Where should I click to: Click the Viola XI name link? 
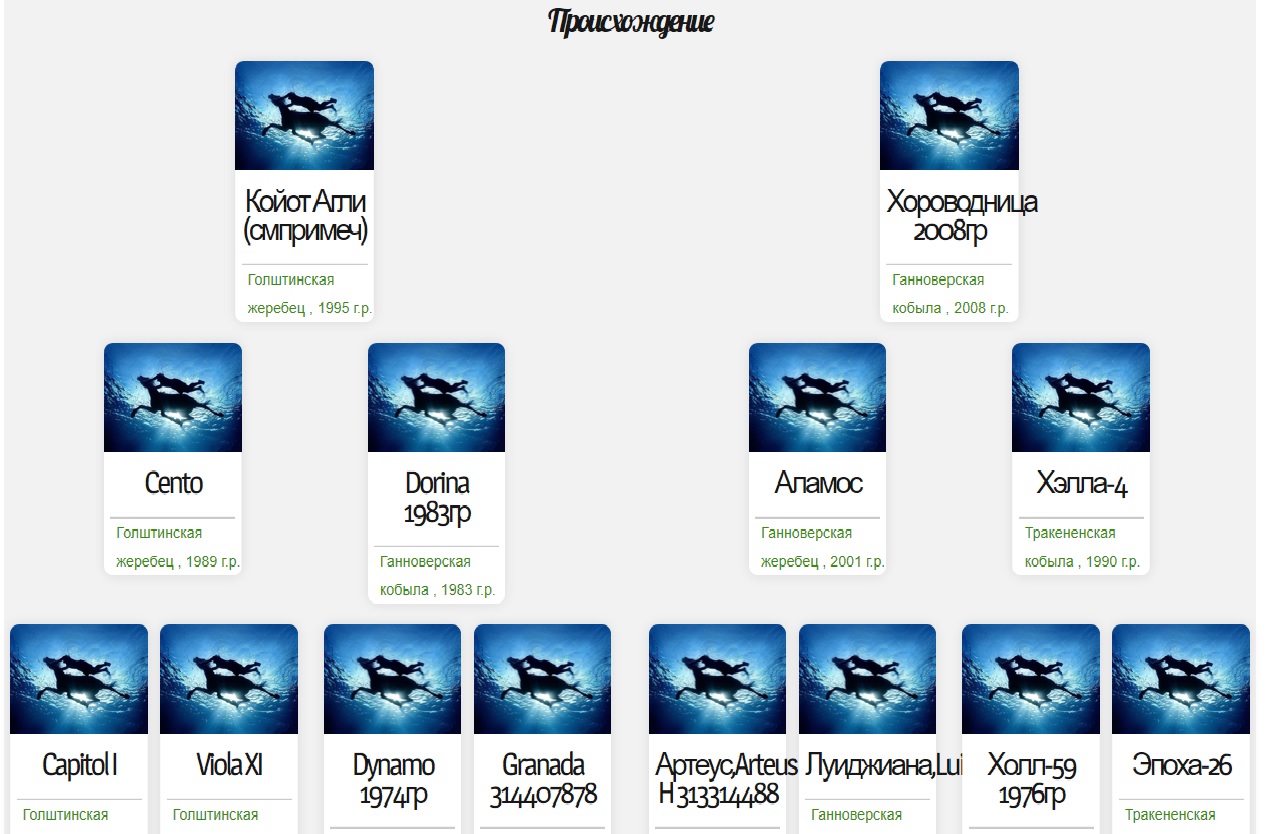coord(229,766)
